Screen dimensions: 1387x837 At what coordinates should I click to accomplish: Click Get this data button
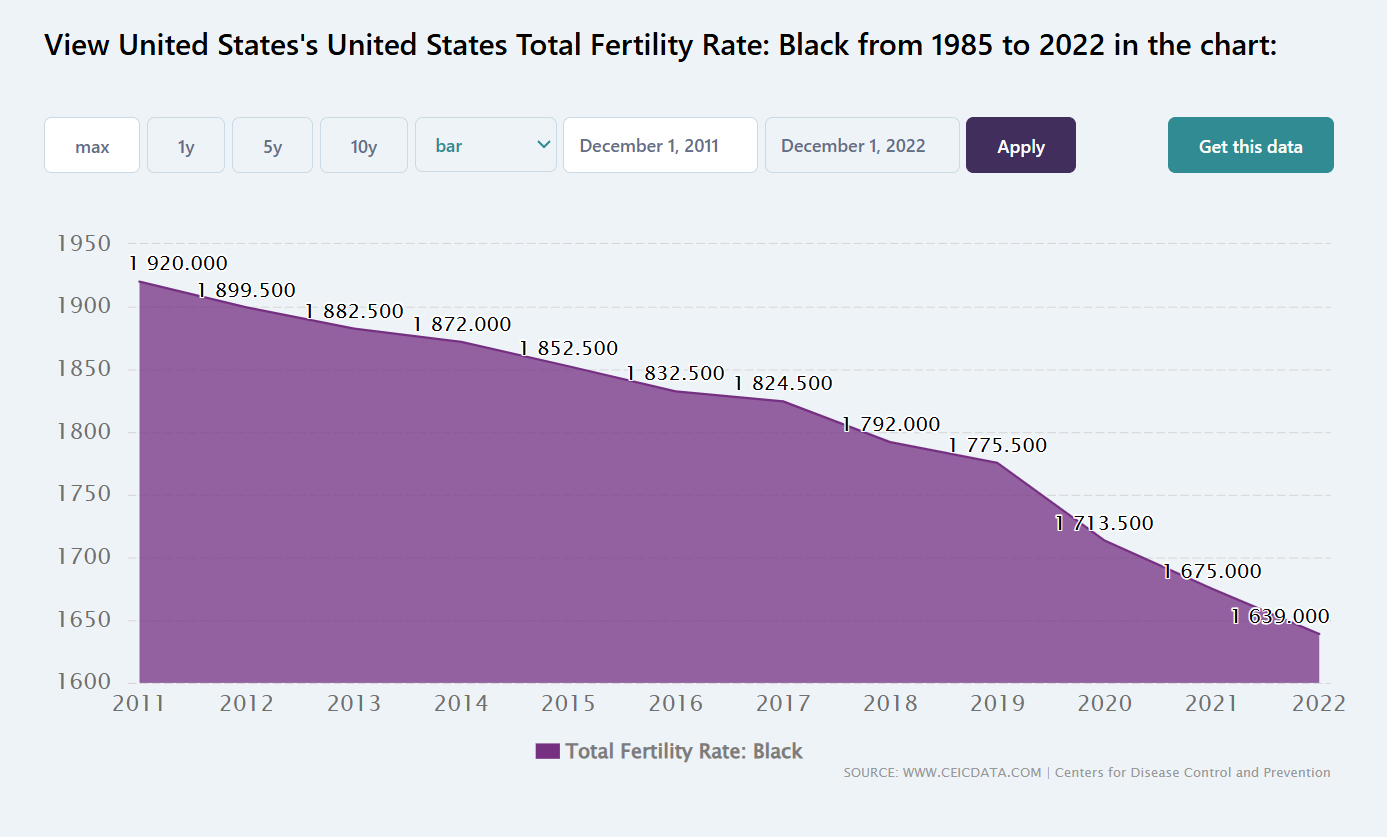pos(1251,145)
